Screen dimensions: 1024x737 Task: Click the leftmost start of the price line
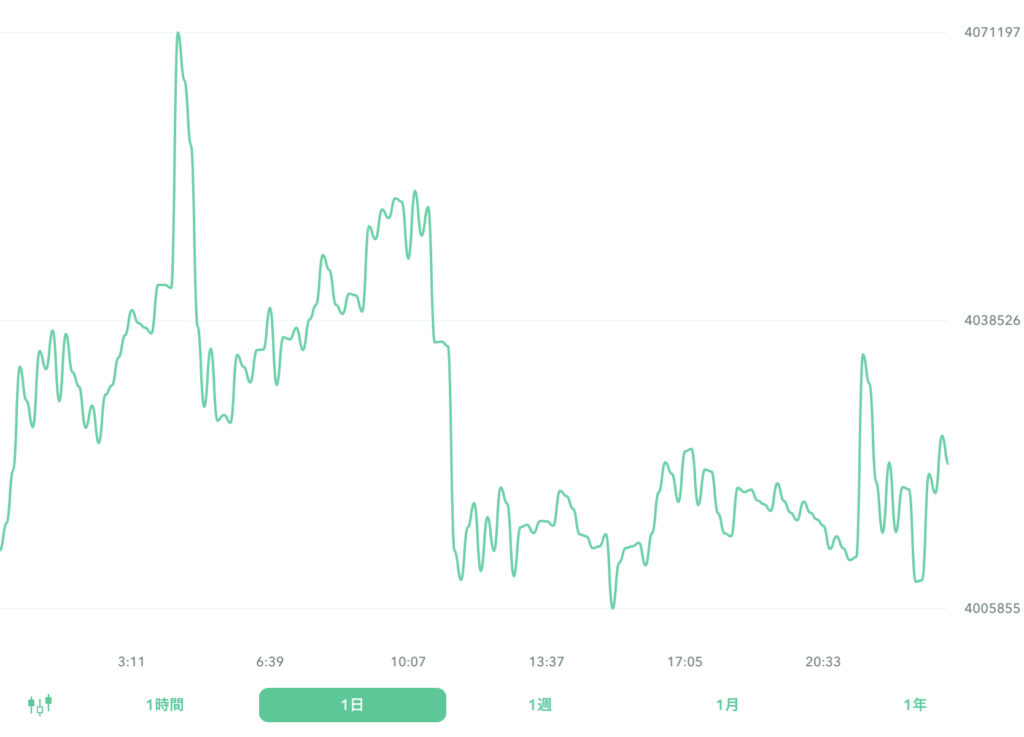click(x=1, y=550)
